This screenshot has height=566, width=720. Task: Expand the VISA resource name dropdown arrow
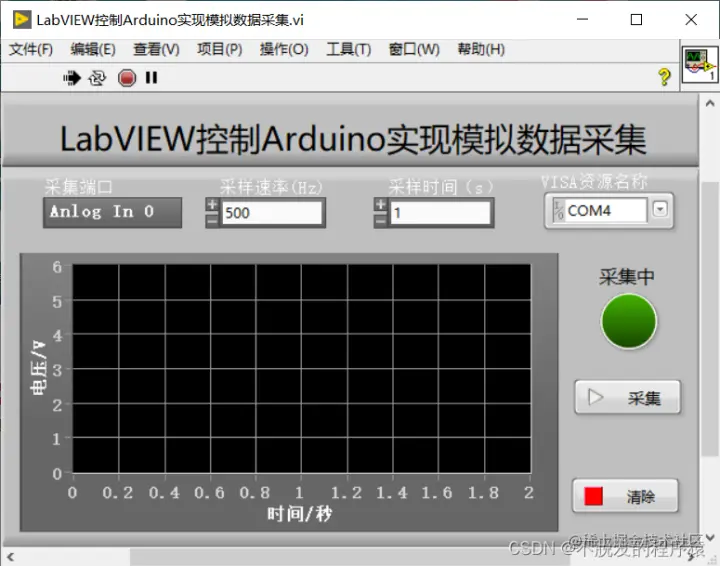tap(660, 210)
